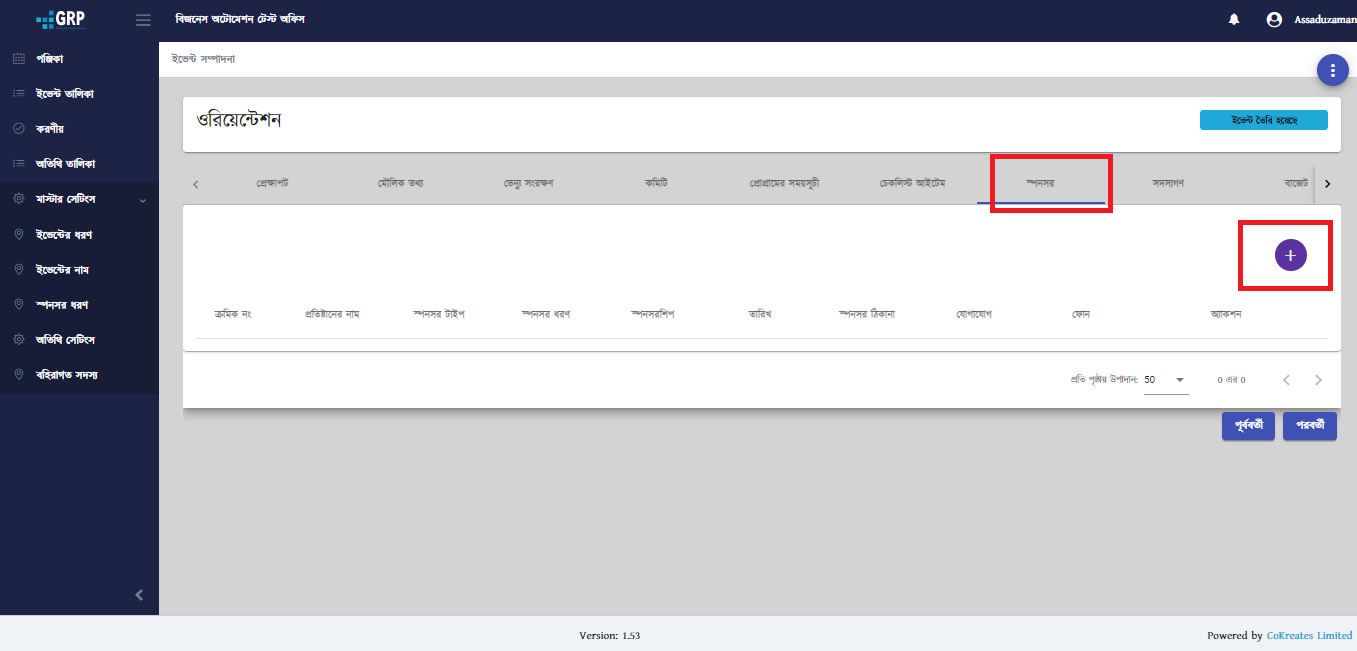Click যোগাযোগ column header
Screen dimensions: 1357x651
click(x=974, y=314)
